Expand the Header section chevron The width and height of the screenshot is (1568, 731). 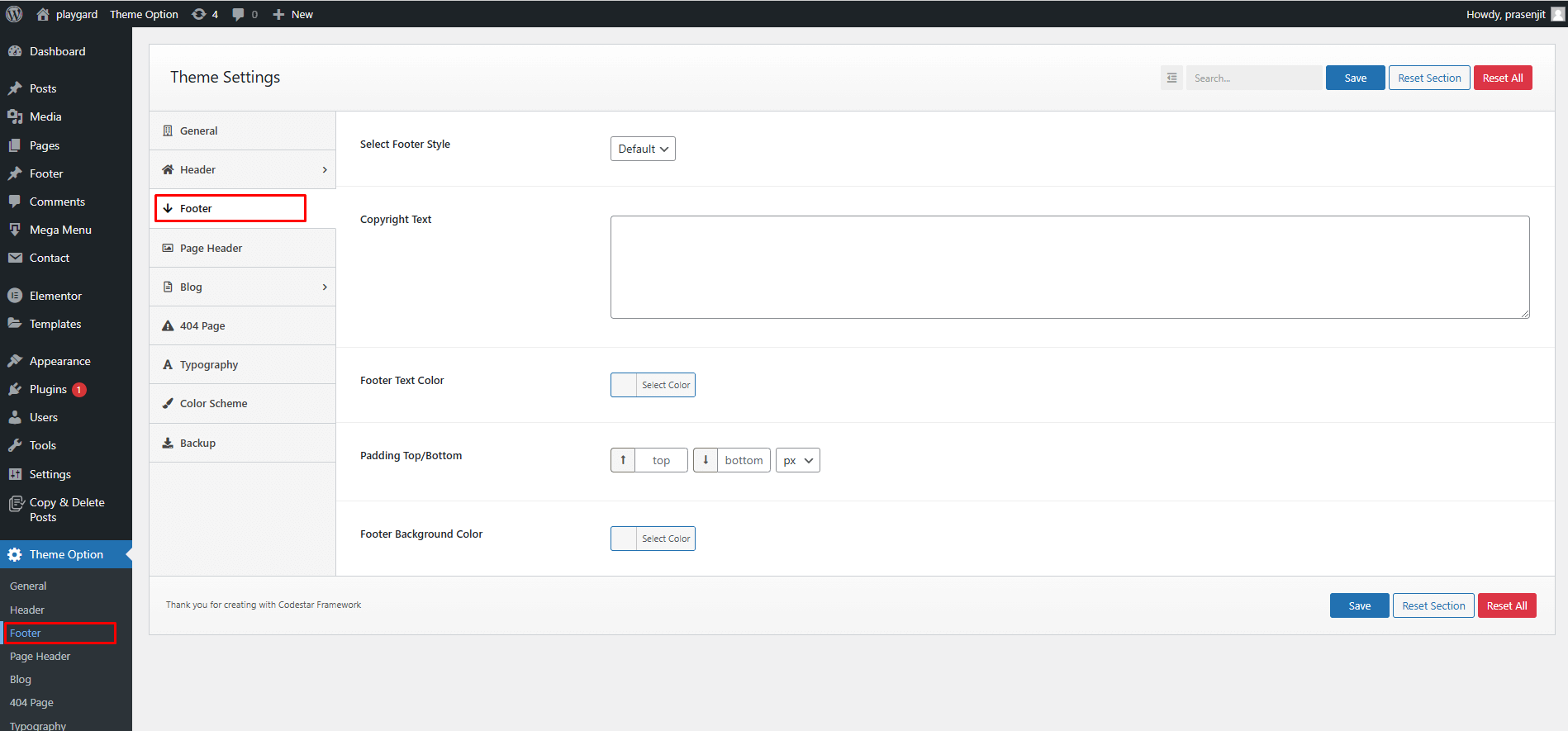pyautogui.click(x=325, y=169)
